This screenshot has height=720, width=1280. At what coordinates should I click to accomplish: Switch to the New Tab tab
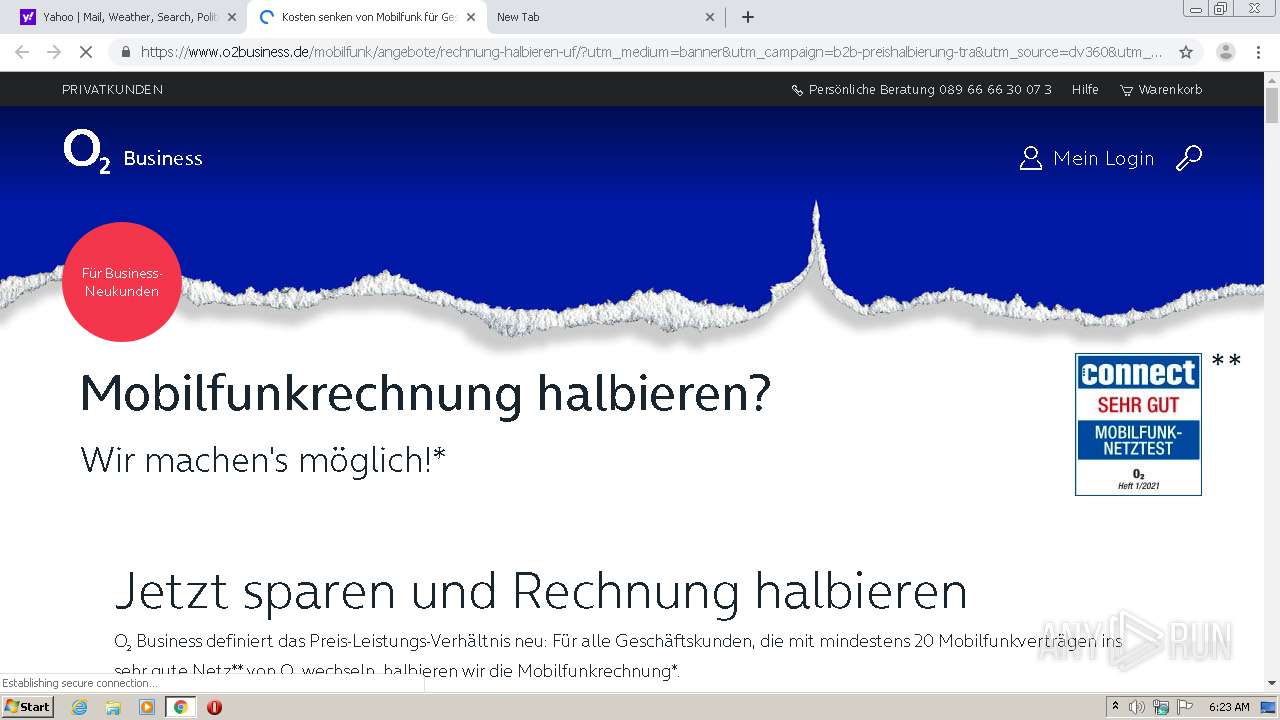(606, 17)
